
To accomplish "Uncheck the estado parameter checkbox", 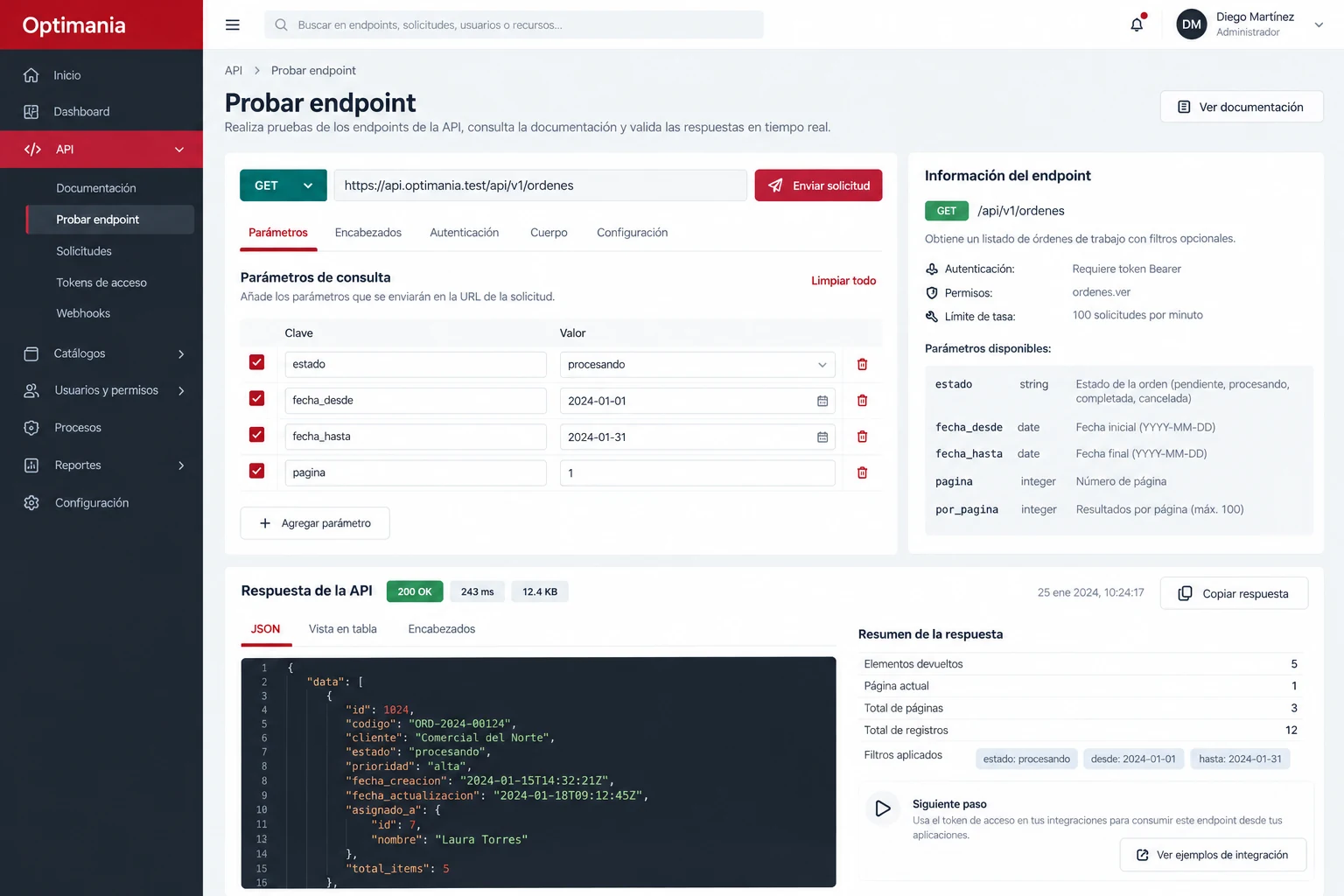I will 256,362.
